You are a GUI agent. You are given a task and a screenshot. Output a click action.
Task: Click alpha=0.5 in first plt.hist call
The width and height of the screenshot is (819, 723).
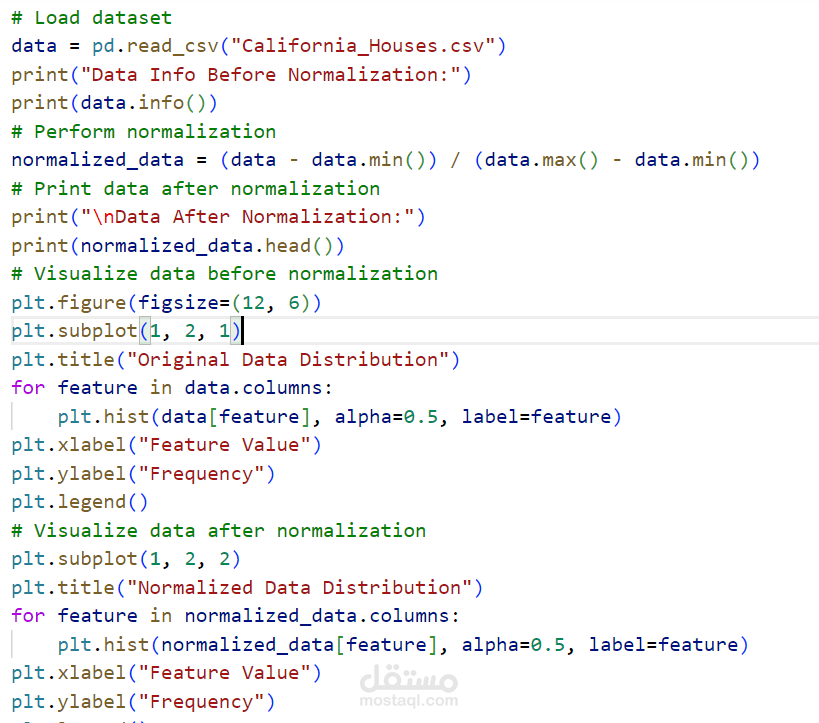pos(386,416)
